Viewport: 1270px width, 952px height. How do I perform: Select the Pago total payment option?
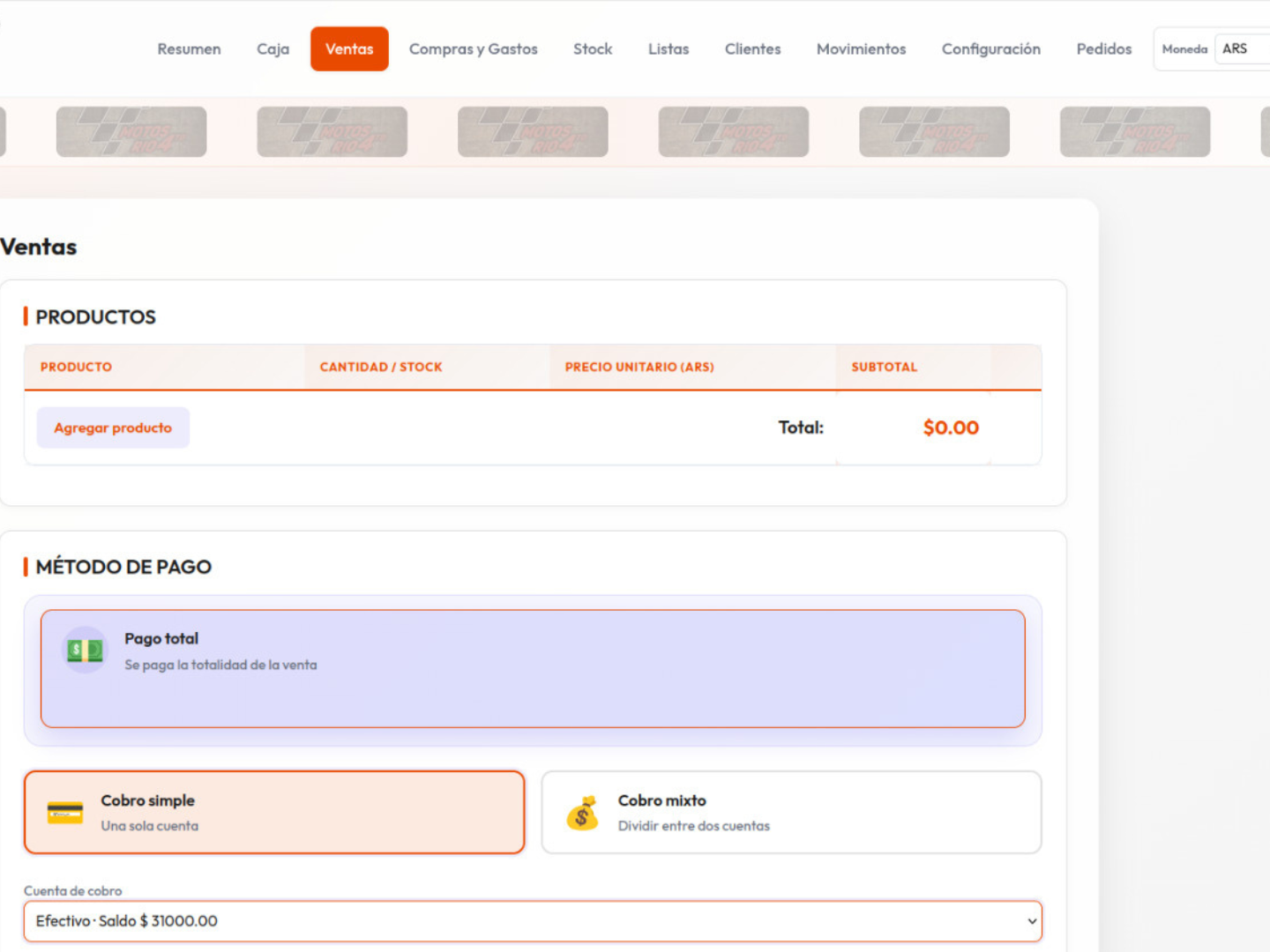click(533, 669)
